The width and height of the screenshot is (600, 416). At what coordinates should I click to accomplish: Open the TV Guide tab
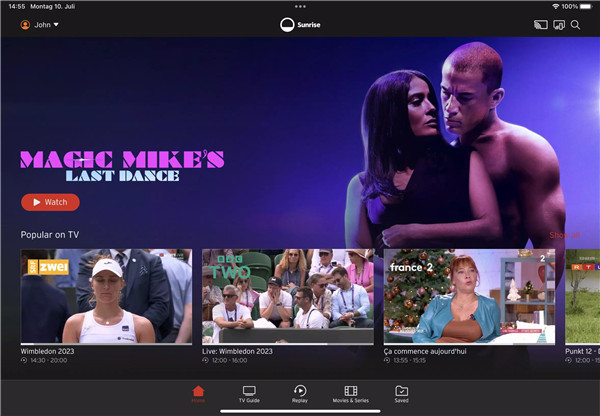(249, 393)
